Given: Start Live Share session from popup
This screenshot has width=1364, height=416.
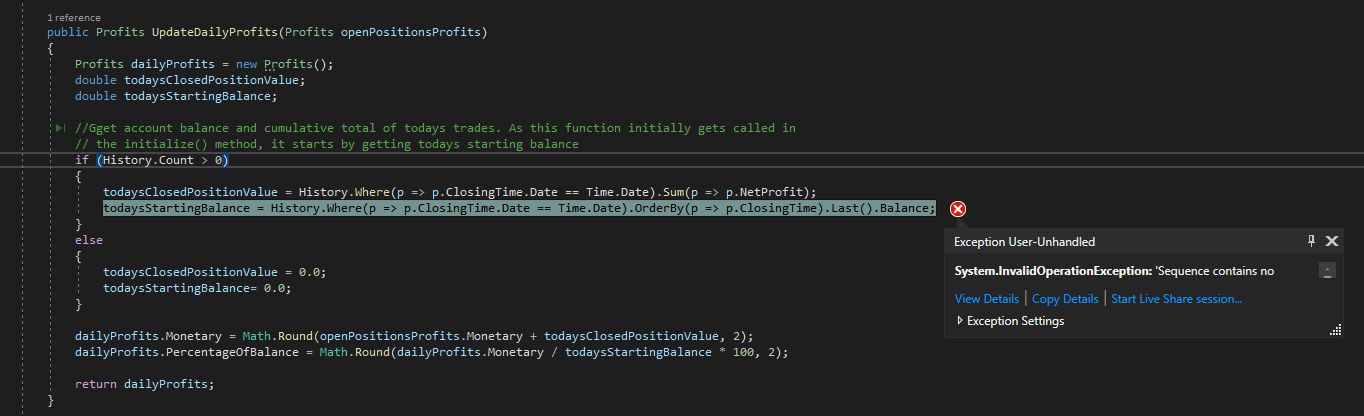Looking at the screenshot, I should [1176, 299].
